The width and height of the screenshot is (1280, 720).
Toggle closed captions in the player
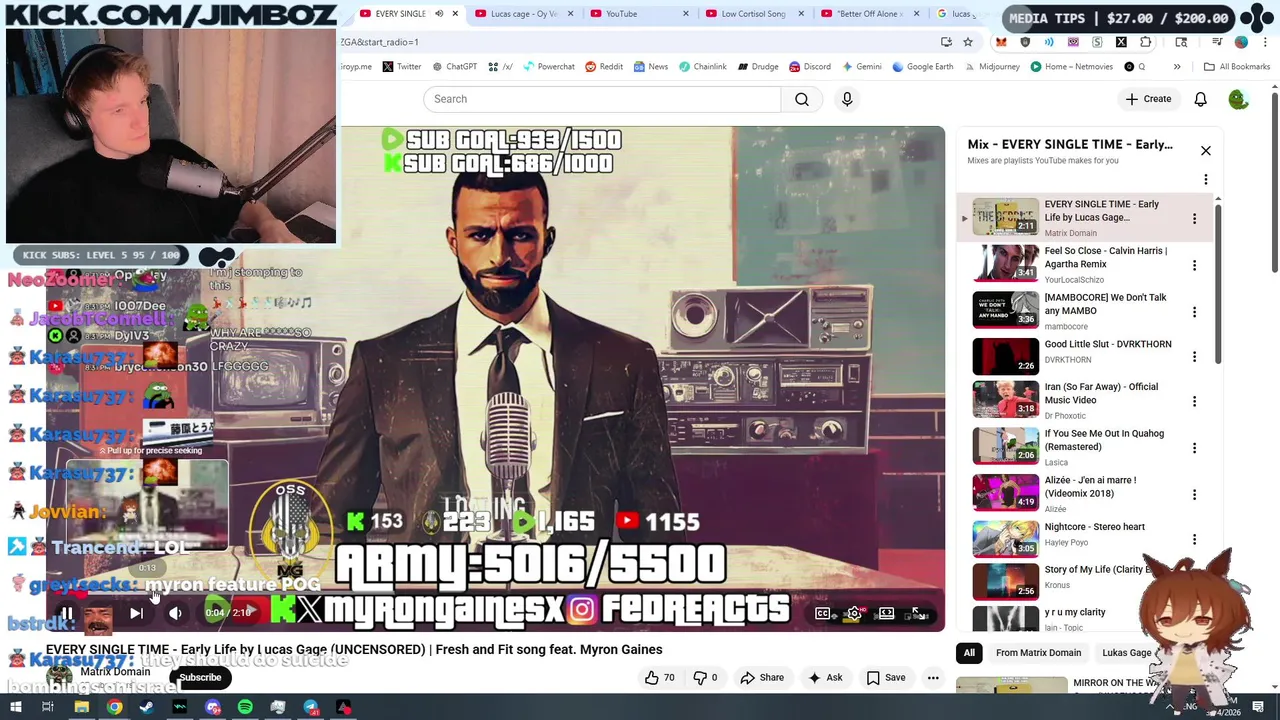click(x=822, y=613)
